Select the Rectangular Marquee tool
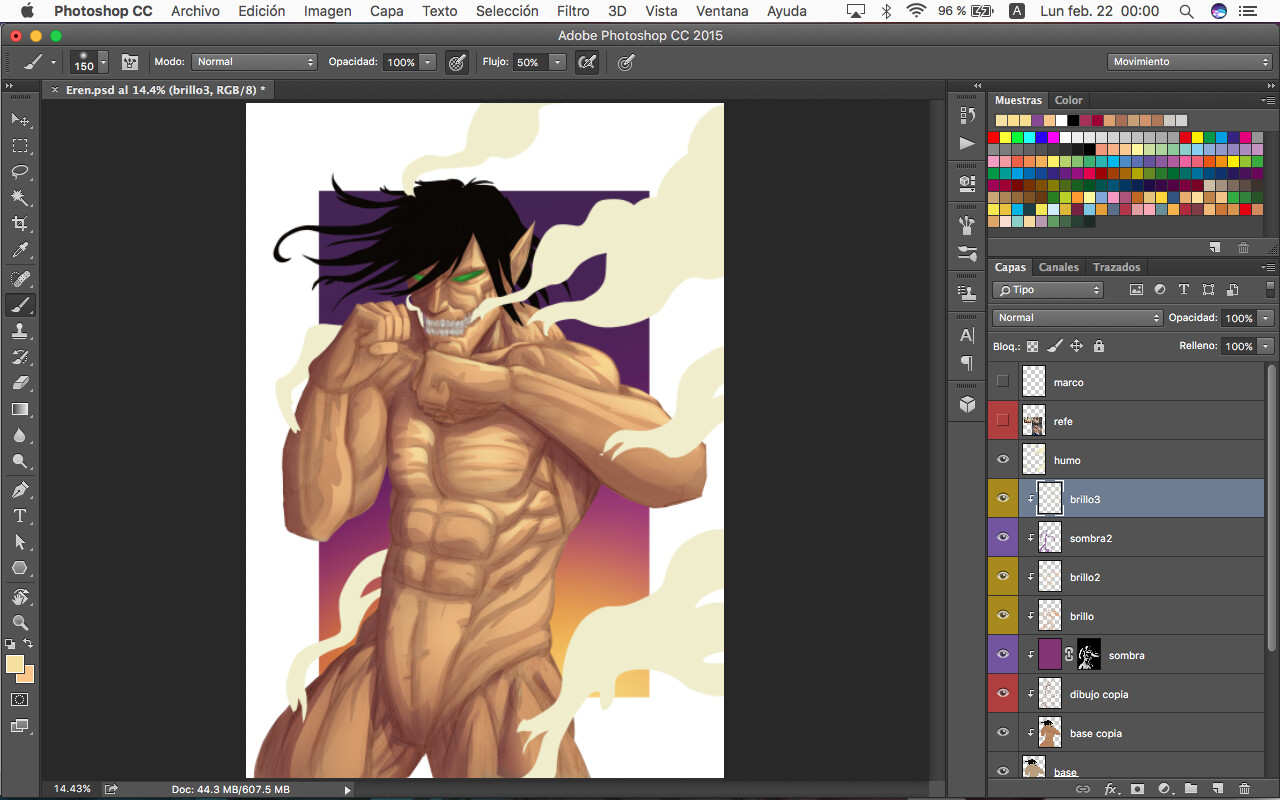Image resolution: width=1280 pixels, height=800 pixels. 20,146
